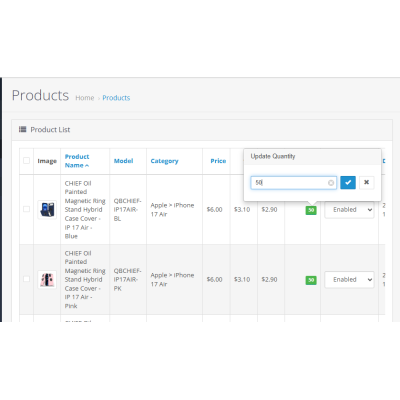Click the Product List table icon
The height and width of the screenshot is (400, 400).
pos(22,129)
